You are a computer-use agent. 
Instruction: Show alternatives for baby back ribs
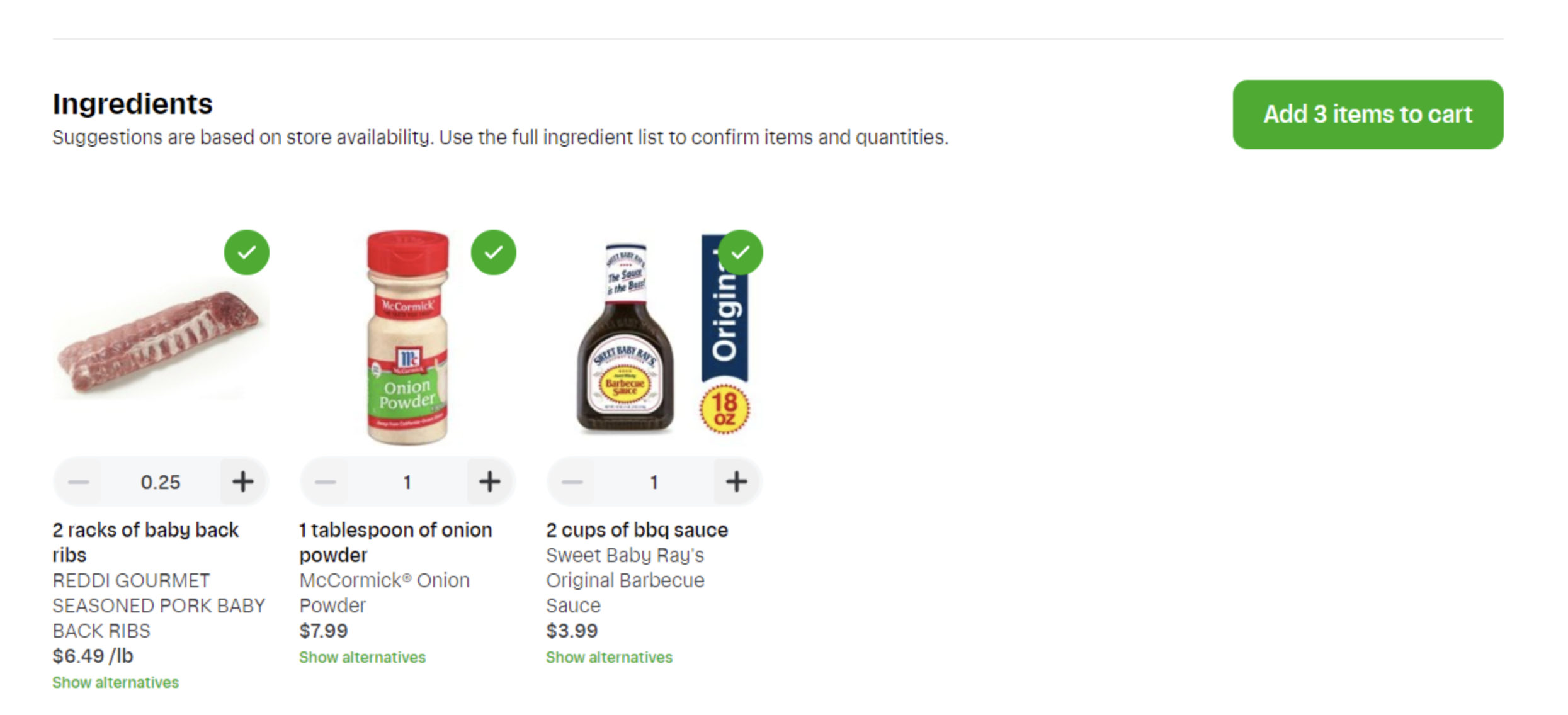point(116,682)
